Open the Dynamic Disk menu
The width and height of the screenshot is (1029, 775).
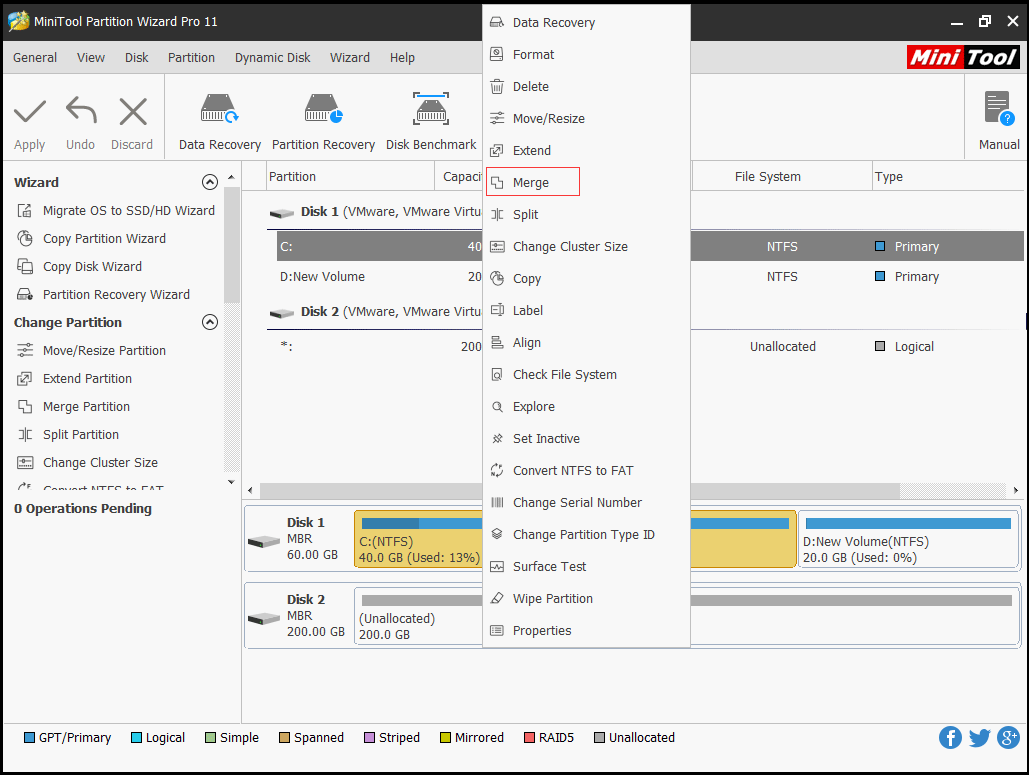(272, 58)
